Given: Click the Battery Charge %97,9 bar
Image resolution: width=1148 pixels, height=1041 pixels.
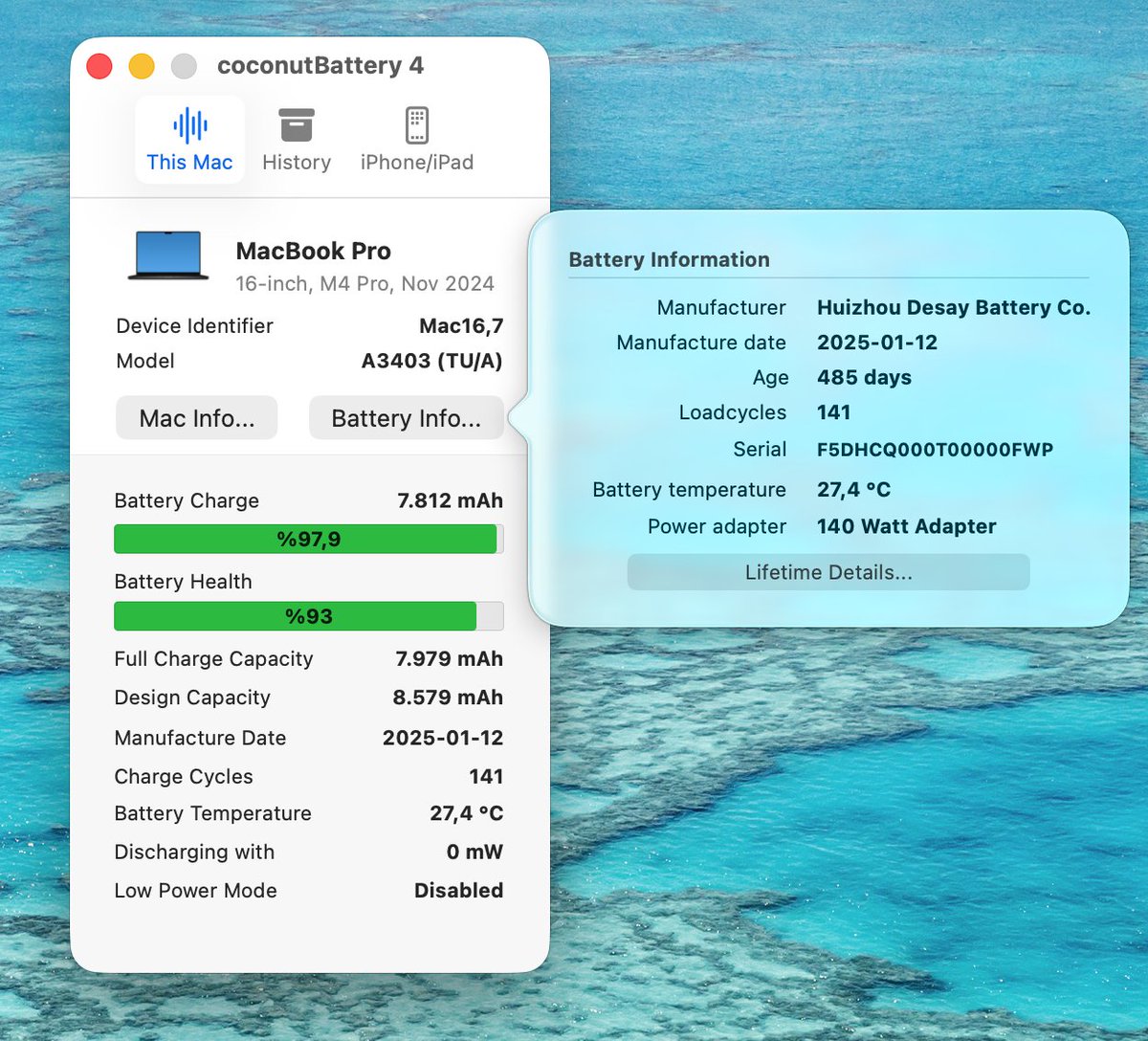Looking at the screenshot, I should (308, 539).
